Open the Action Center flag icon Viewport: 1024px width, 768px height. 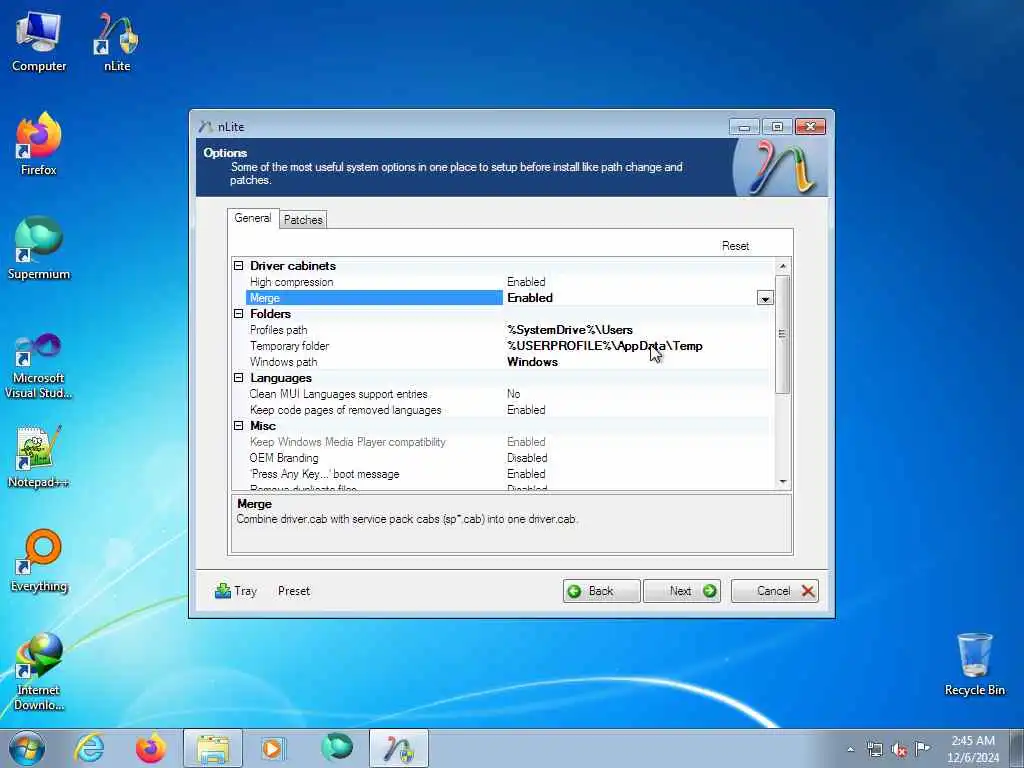pyautogui.click(x=922, y=749)
